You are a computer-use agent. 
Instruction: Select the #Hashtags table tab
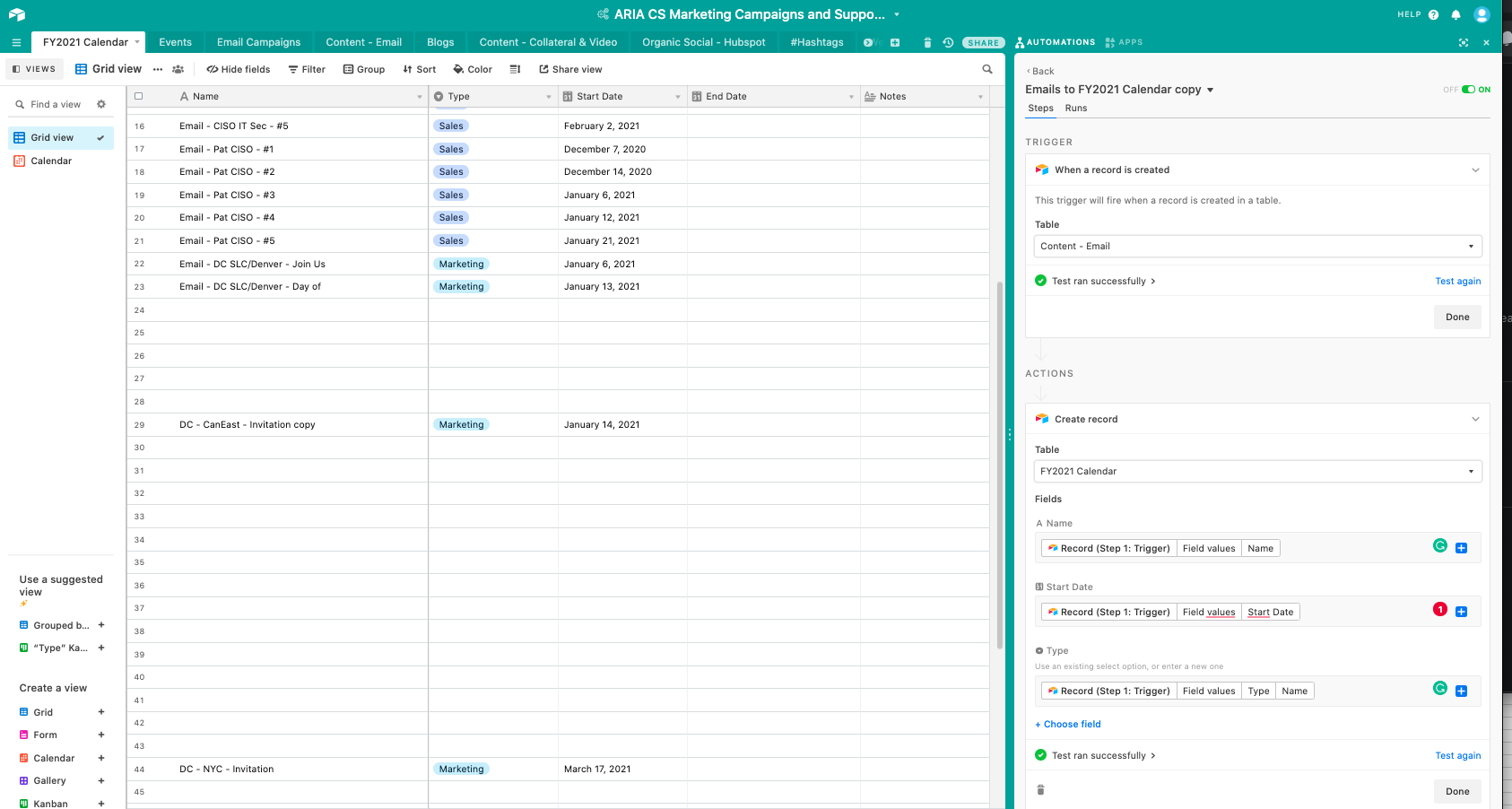(x=816, y=42)
